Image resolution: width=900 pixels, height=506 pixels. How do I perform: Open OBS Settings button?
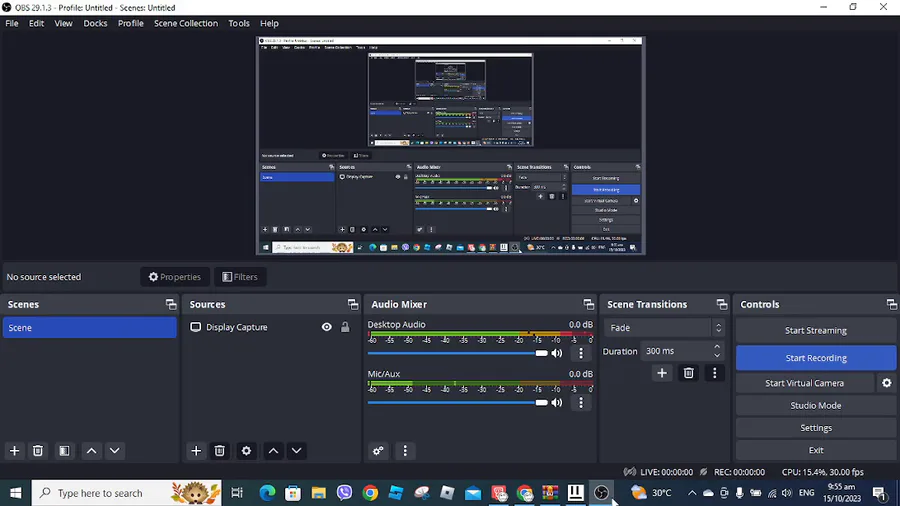816,427
